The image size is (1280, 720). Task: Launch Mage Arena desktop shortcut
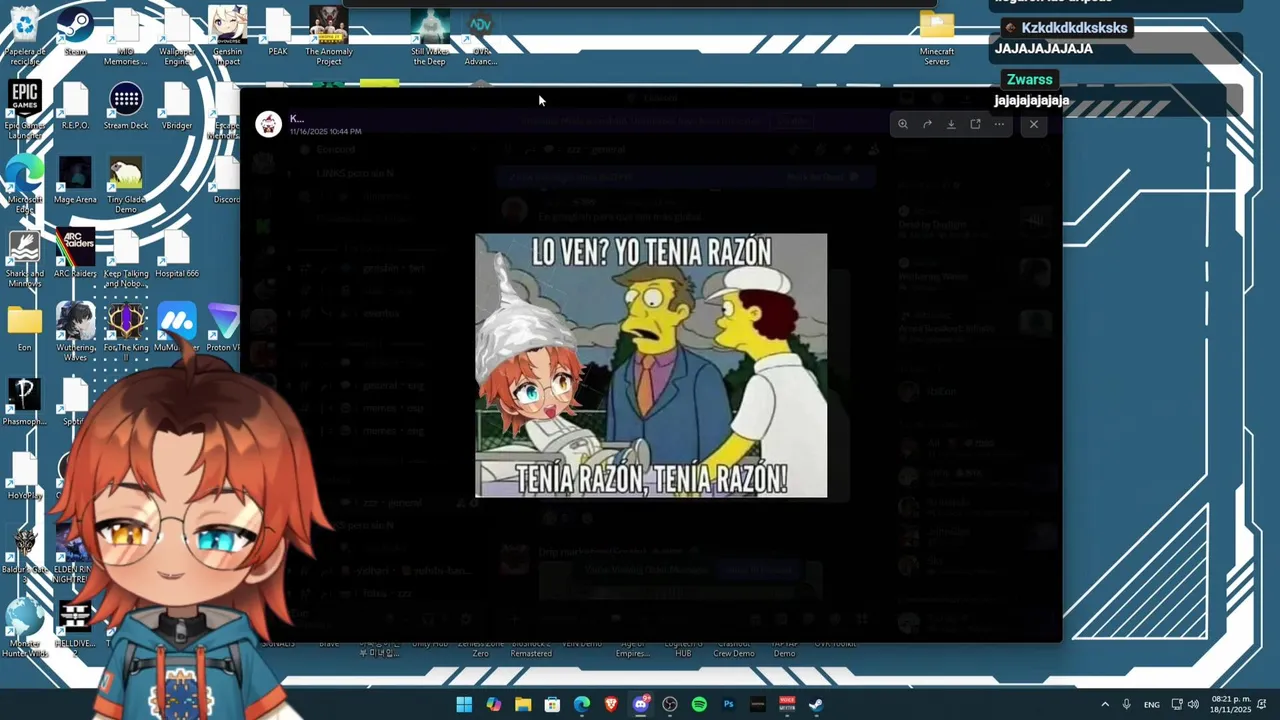pos(76,180)
